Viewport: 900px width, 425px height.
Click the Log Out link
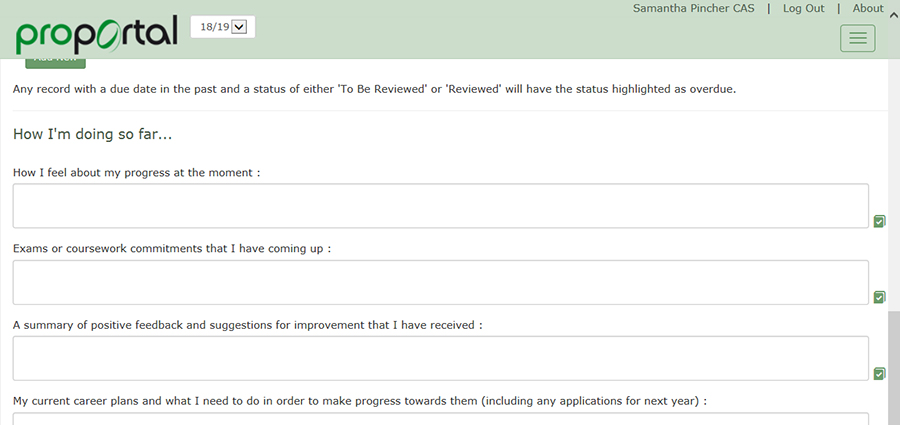tap(803, 8)
